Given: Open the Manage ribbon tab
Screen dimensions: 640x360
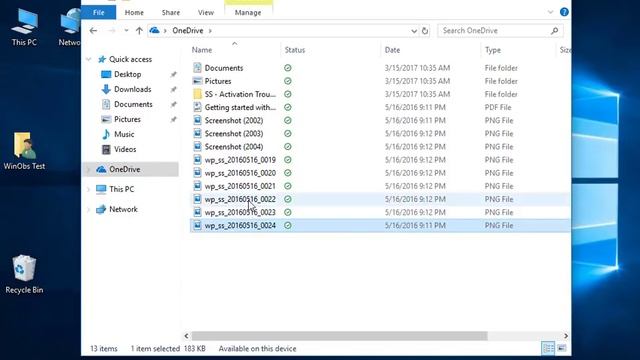Looking at the screenshot, I should (x=248, y=13).
